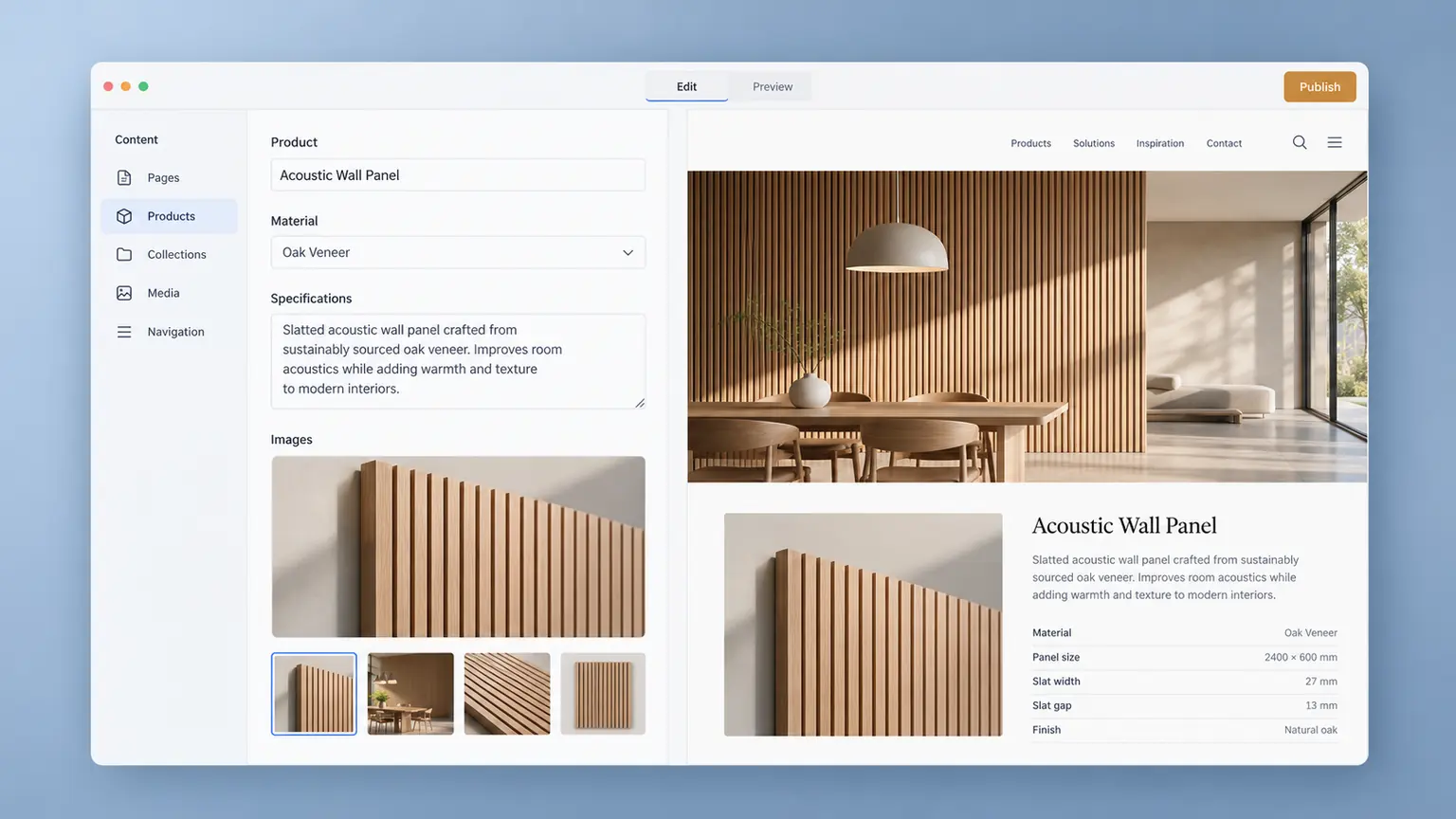Open the Contact link in preview navigation
The image size is (1456, 819).
[1224, 143]
